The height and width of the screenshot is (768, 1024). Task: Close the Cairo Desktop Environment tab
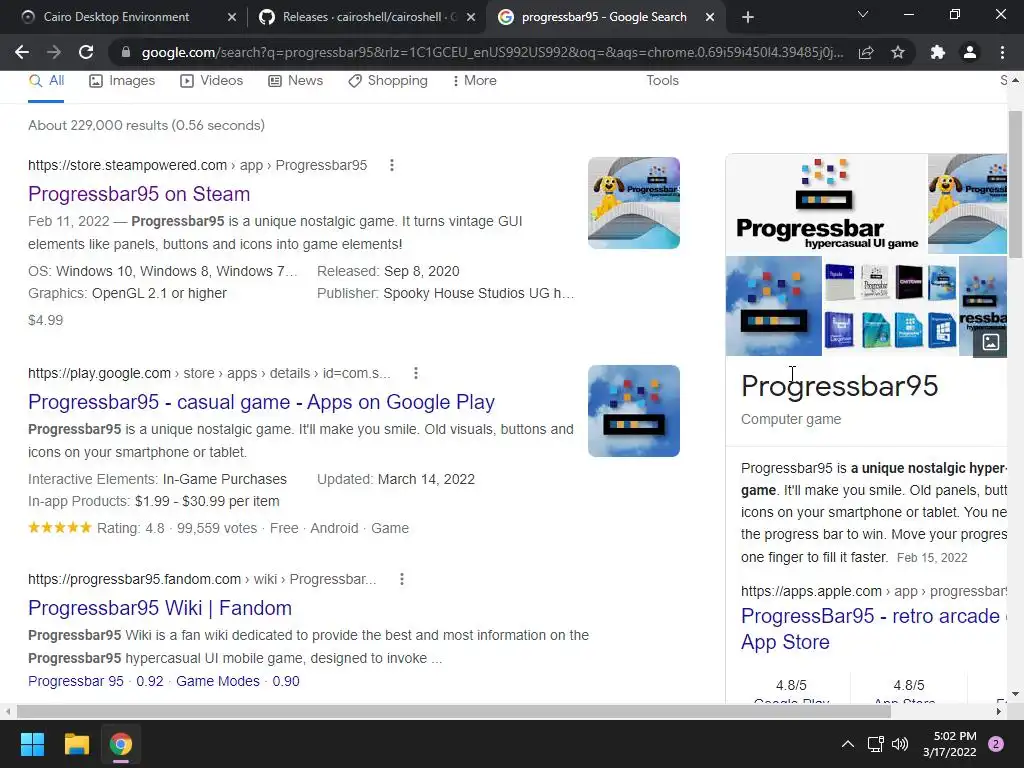(232, 18)
